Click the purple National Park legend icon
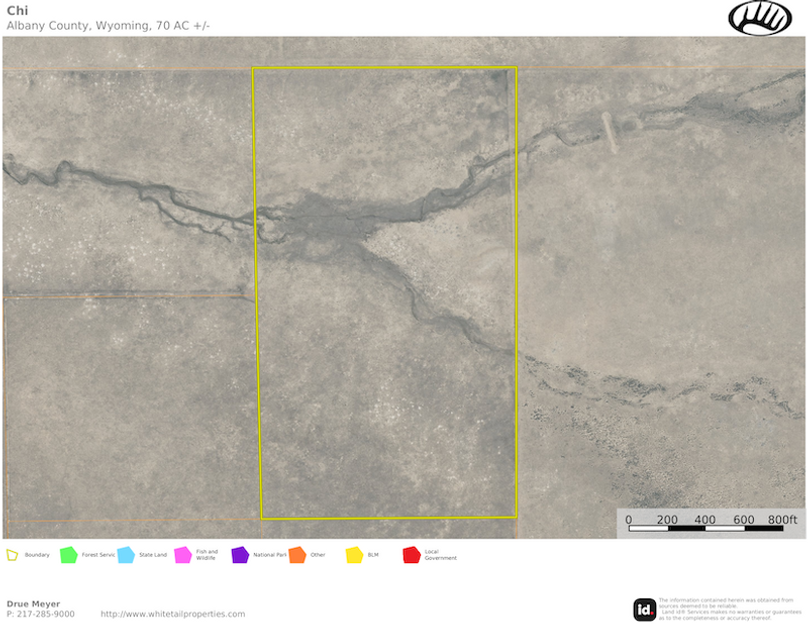 click(240, 555)
